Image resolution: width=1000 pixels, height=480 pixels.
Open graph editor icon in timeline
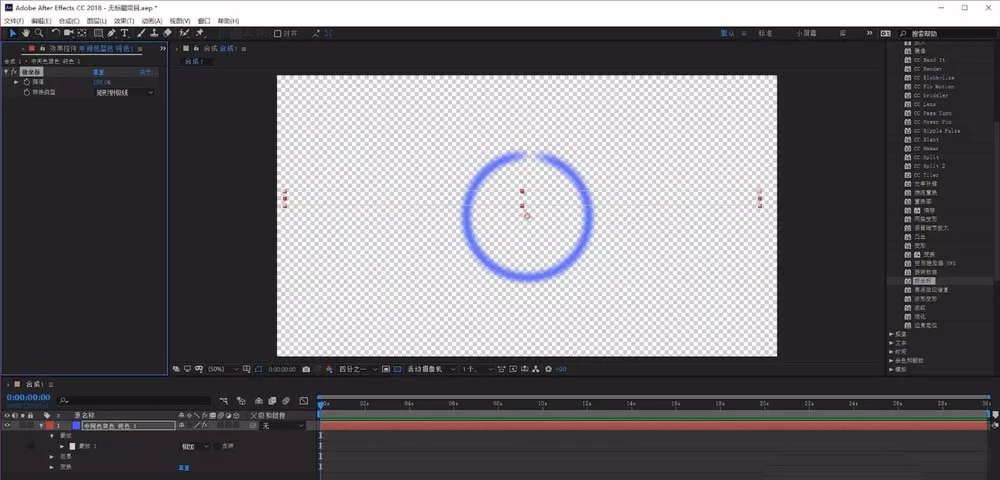tap(304, 401)
